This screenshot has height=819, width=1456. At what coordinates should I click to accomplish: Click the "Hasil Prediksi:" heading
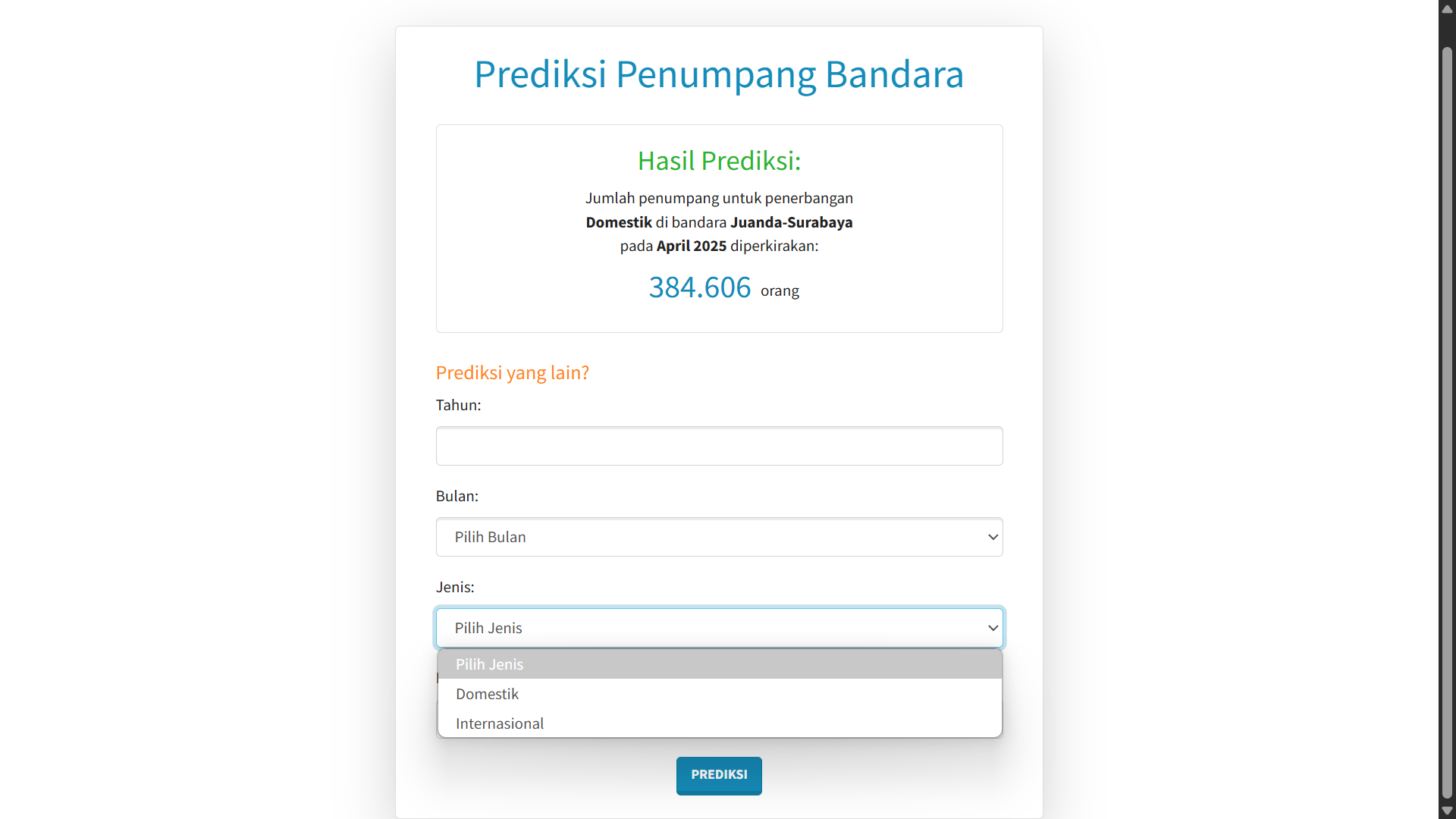[x=718, y=160]
